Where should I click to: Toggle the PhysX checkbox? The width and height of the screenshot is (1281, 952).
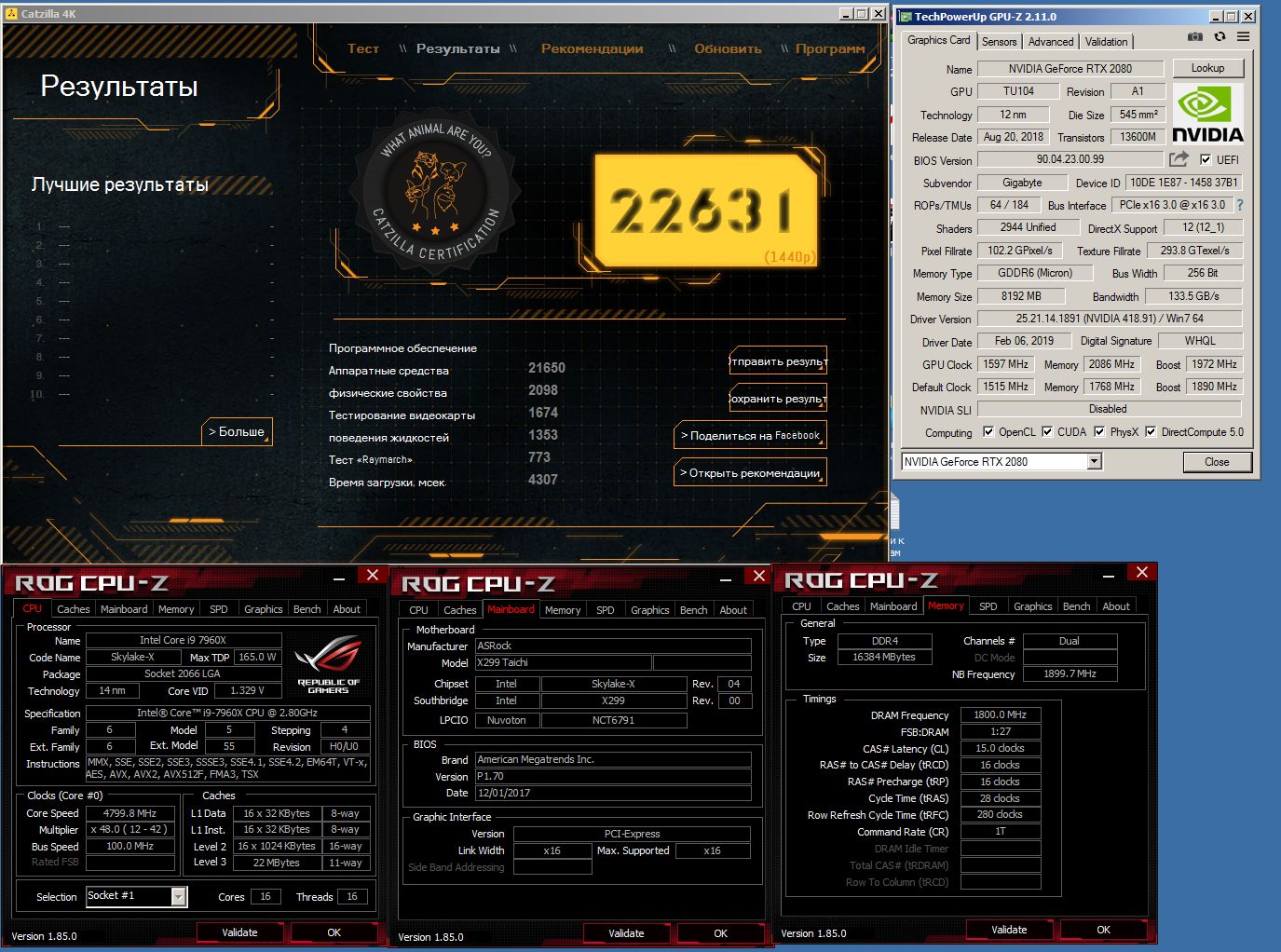tap(1099, 431)
